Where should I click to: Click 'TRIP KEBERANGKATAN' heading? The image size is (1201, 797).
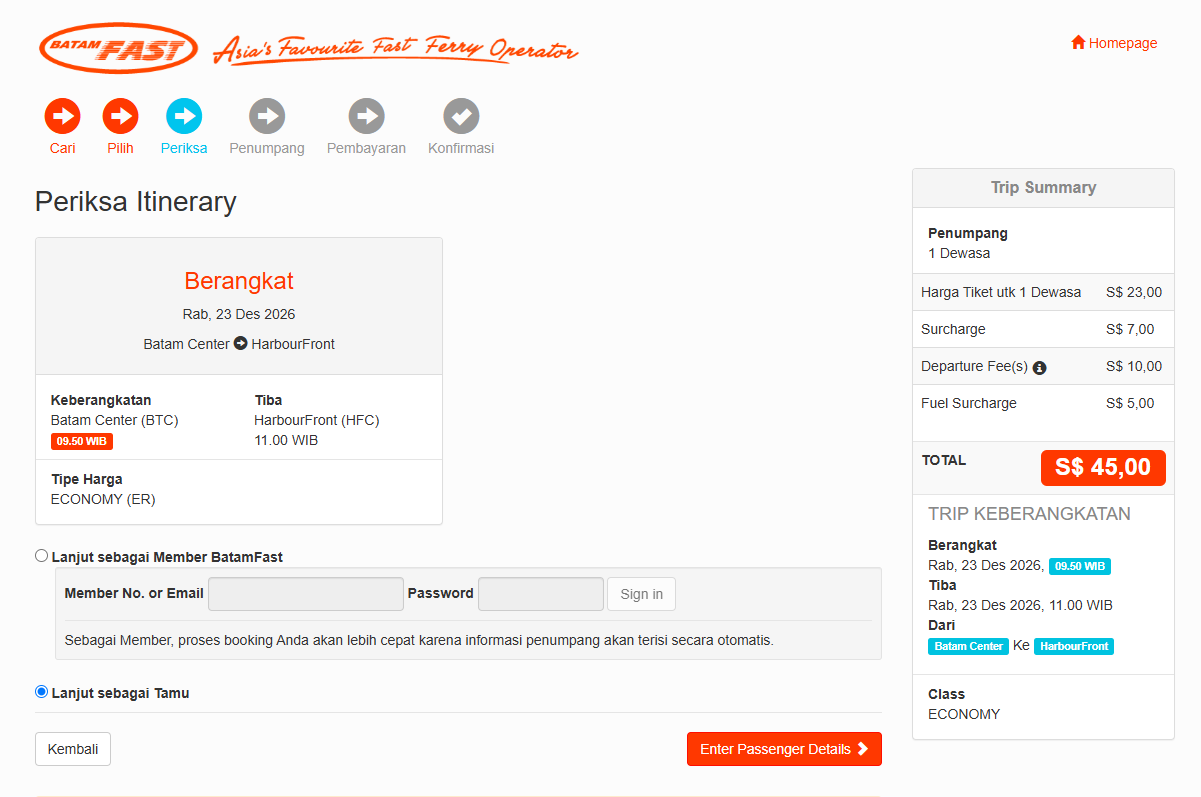(x=1029, y=514)
